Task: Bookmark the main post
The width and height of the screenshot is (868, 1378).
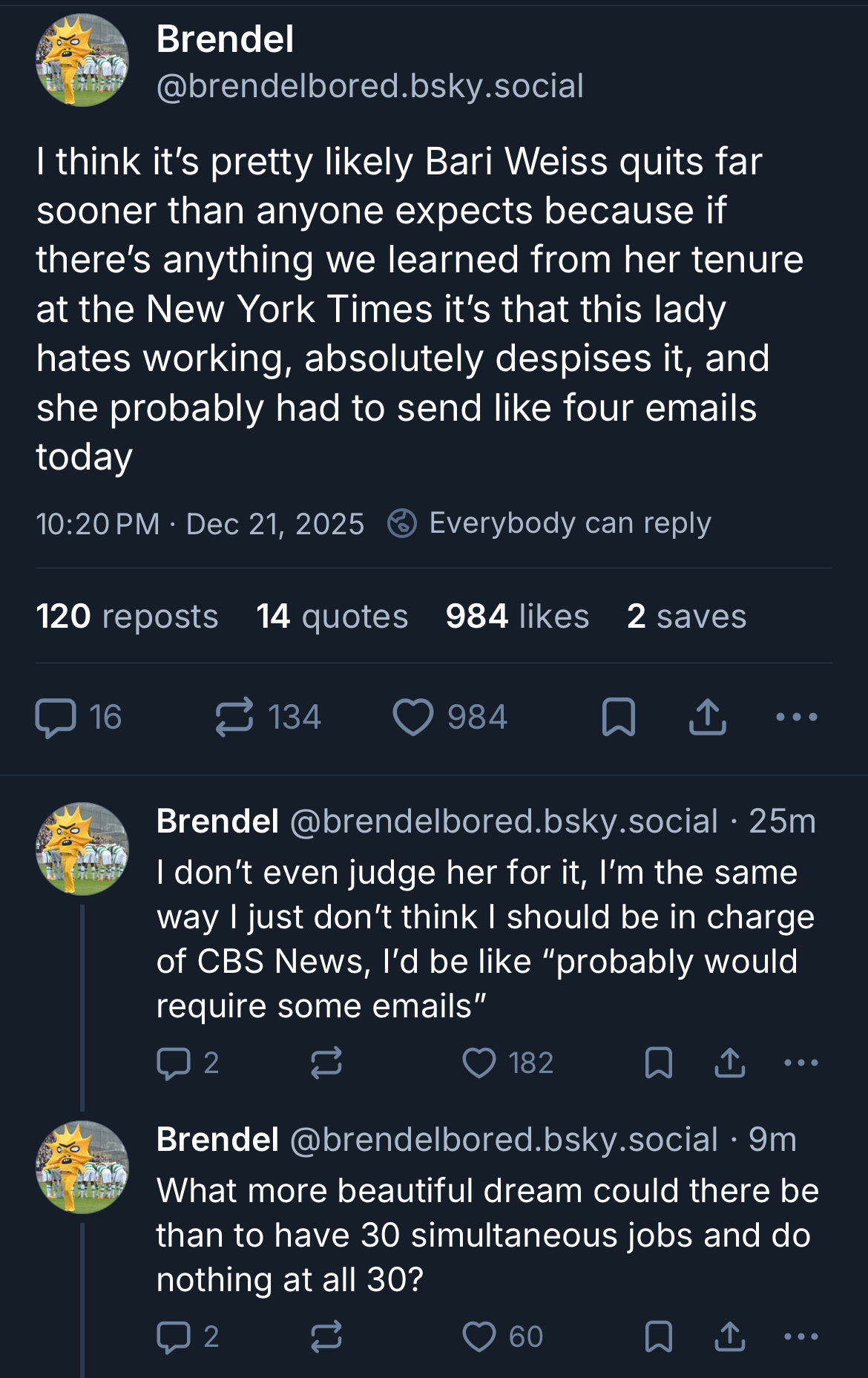Action: [618, 718]
